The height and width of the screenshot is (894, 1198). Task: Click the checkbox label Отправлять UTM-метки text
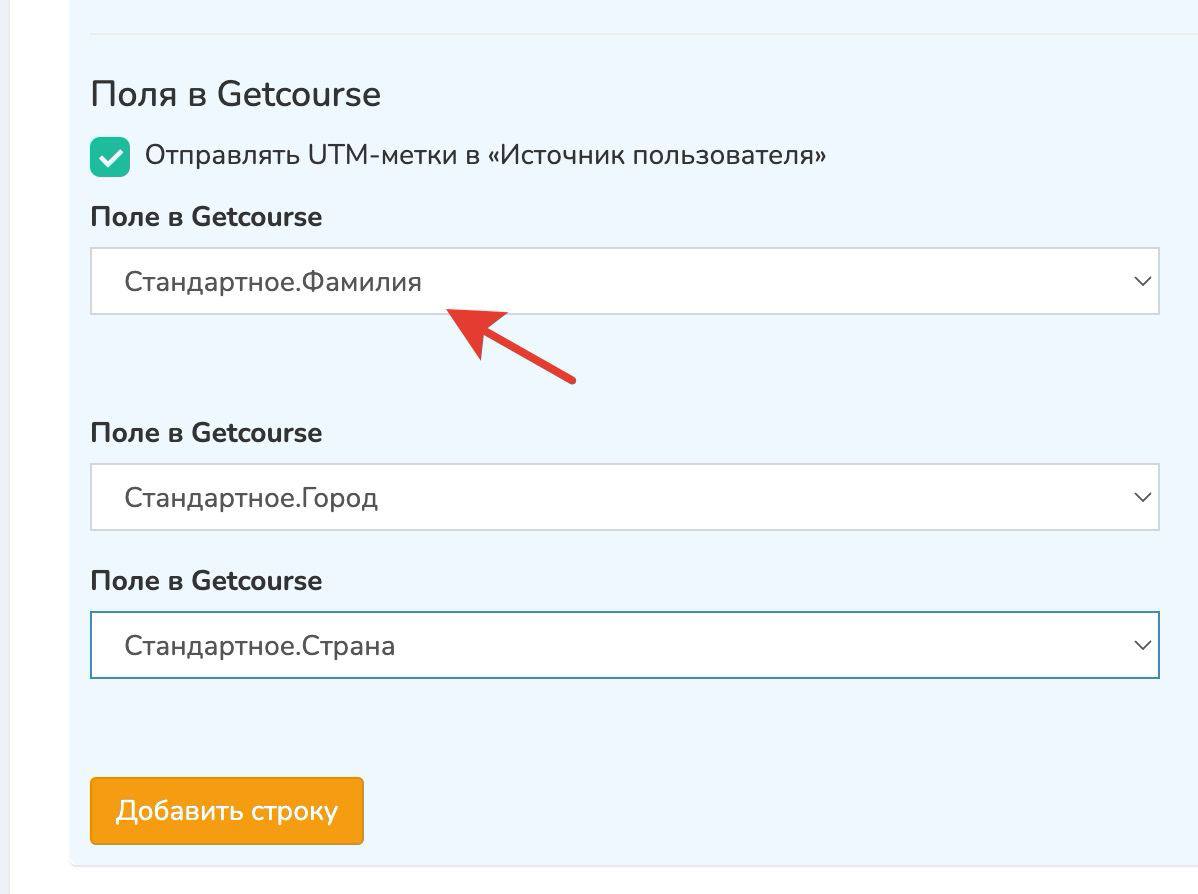point(485,156)
